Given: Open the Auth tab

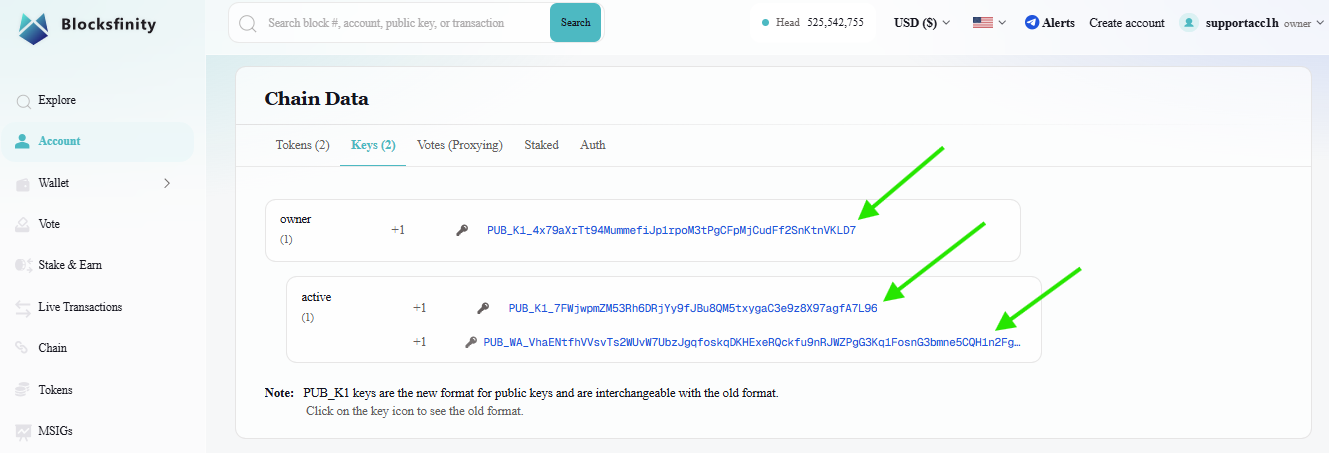Looking at the screenshot, I should 593,145.
